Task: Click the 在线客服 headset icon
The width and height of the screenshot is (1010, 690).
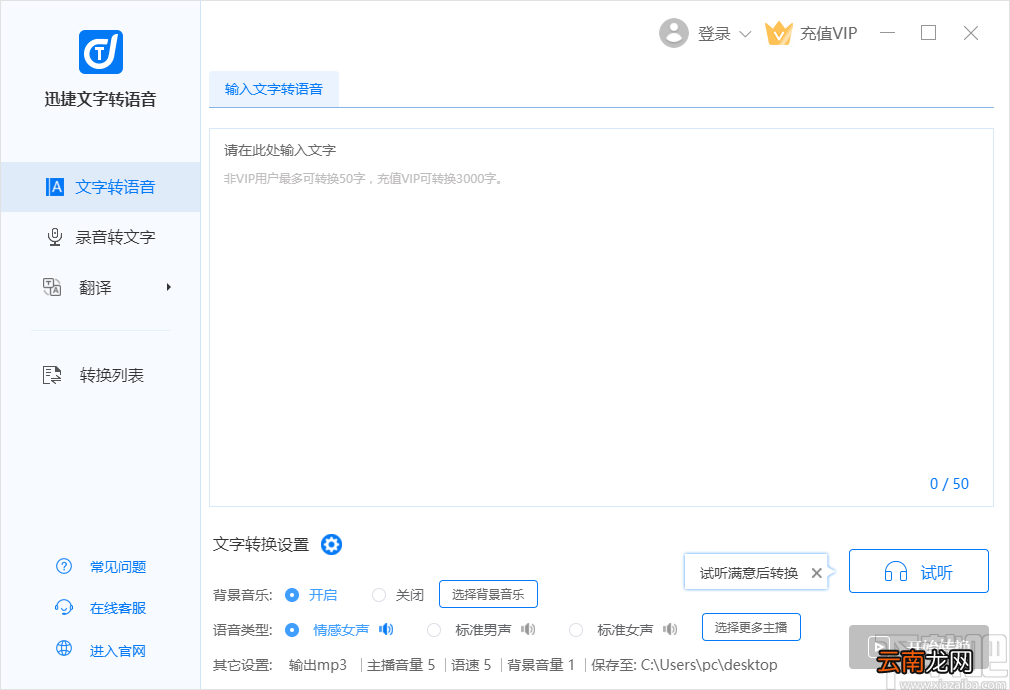Action: point(64,608)
